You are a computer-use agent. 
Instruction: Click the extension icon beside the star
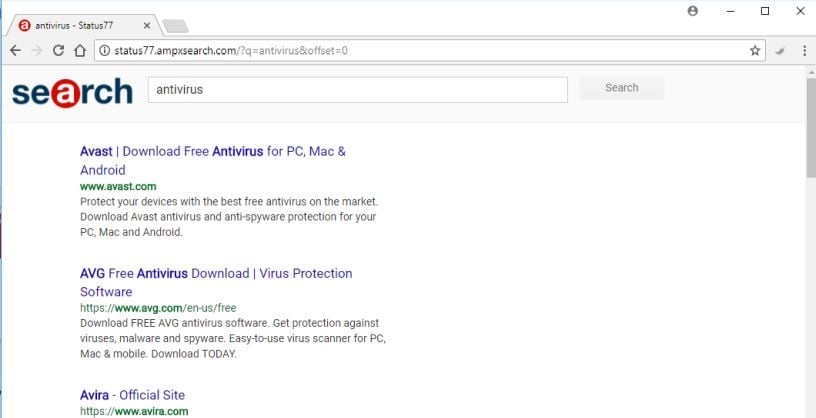[780, 50]
